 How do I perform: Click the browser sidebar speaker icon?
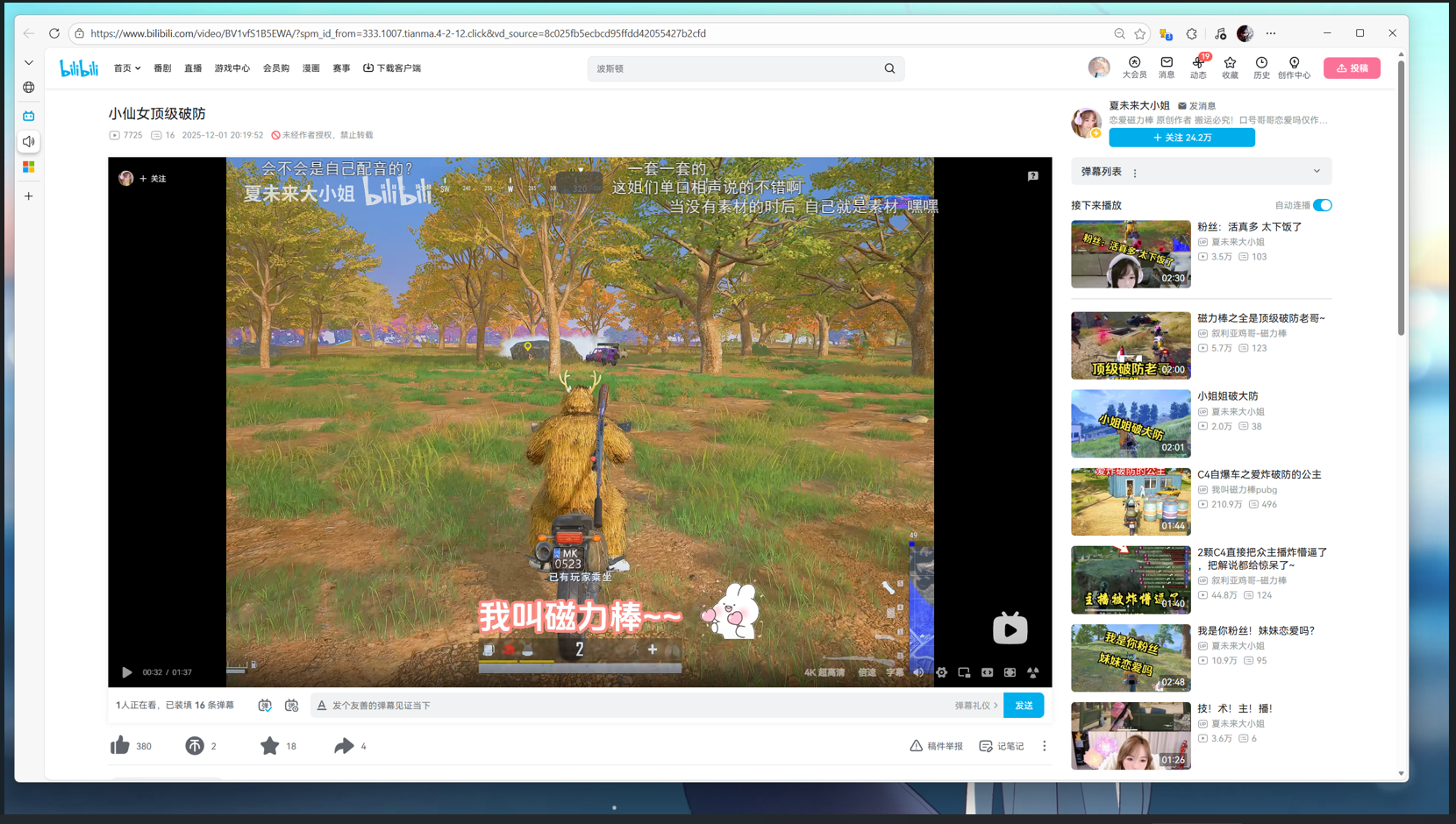[29, 141]
